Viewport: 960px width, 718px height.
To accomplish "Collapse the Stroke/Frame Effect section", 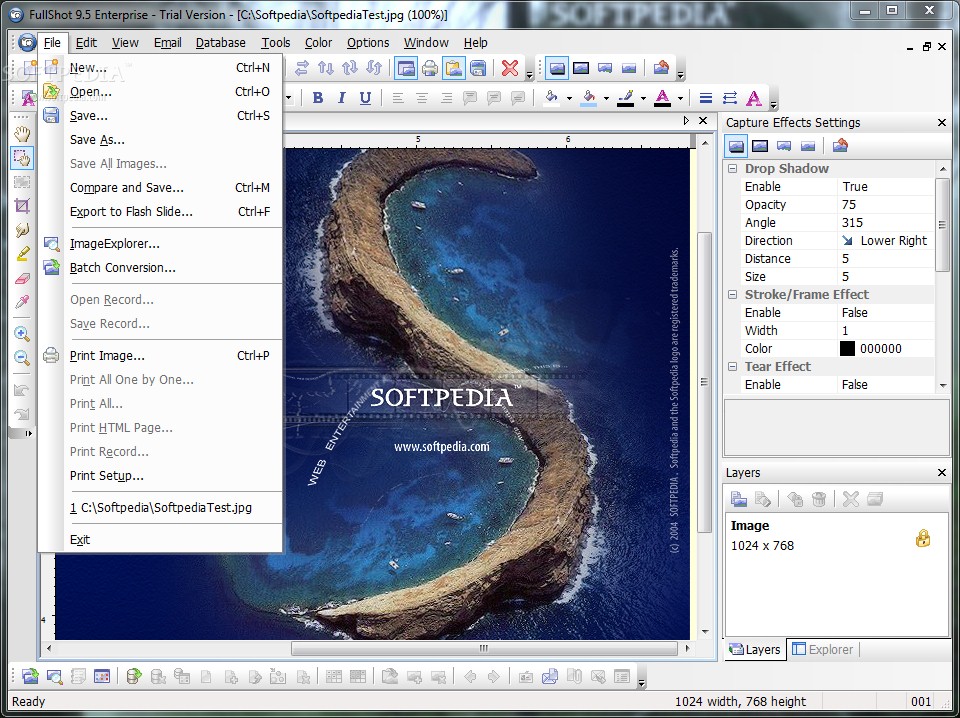I will pos(732,294).
